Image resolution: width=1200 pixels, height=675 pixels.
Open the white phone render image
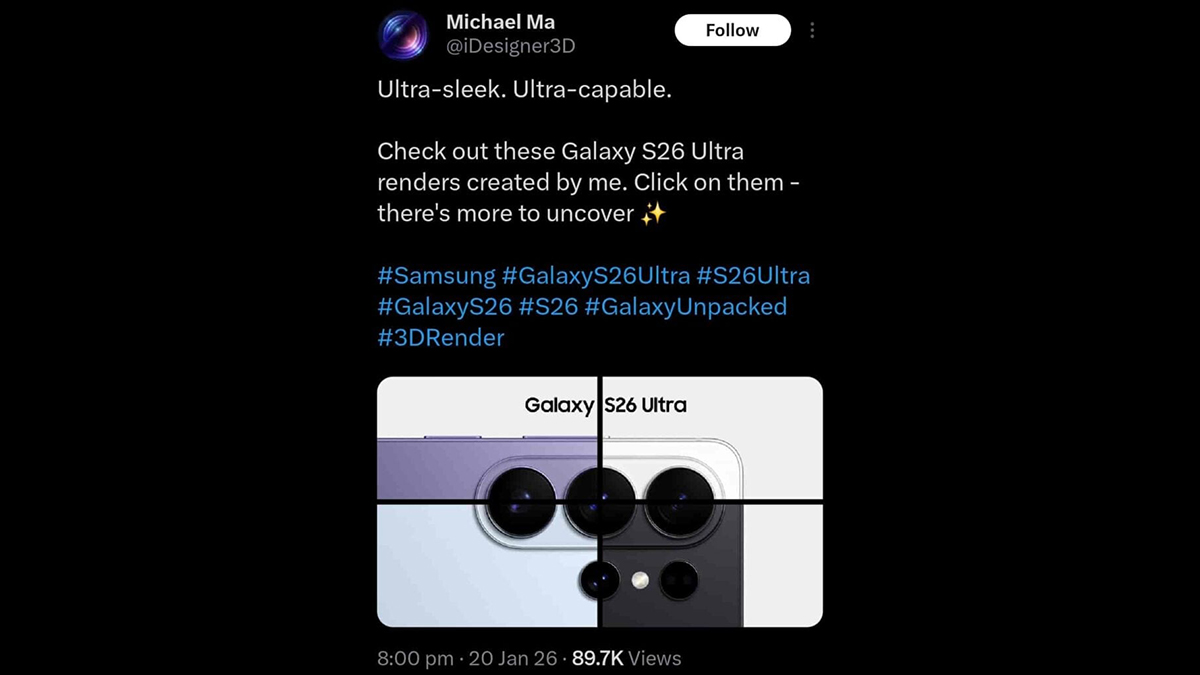point(712,437)
